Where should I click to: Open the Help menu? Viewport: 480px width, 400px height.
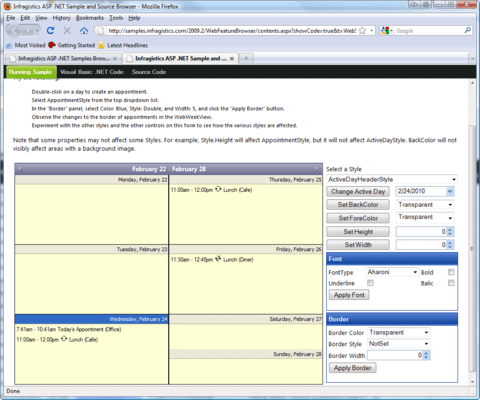click(x=134, y=18)
